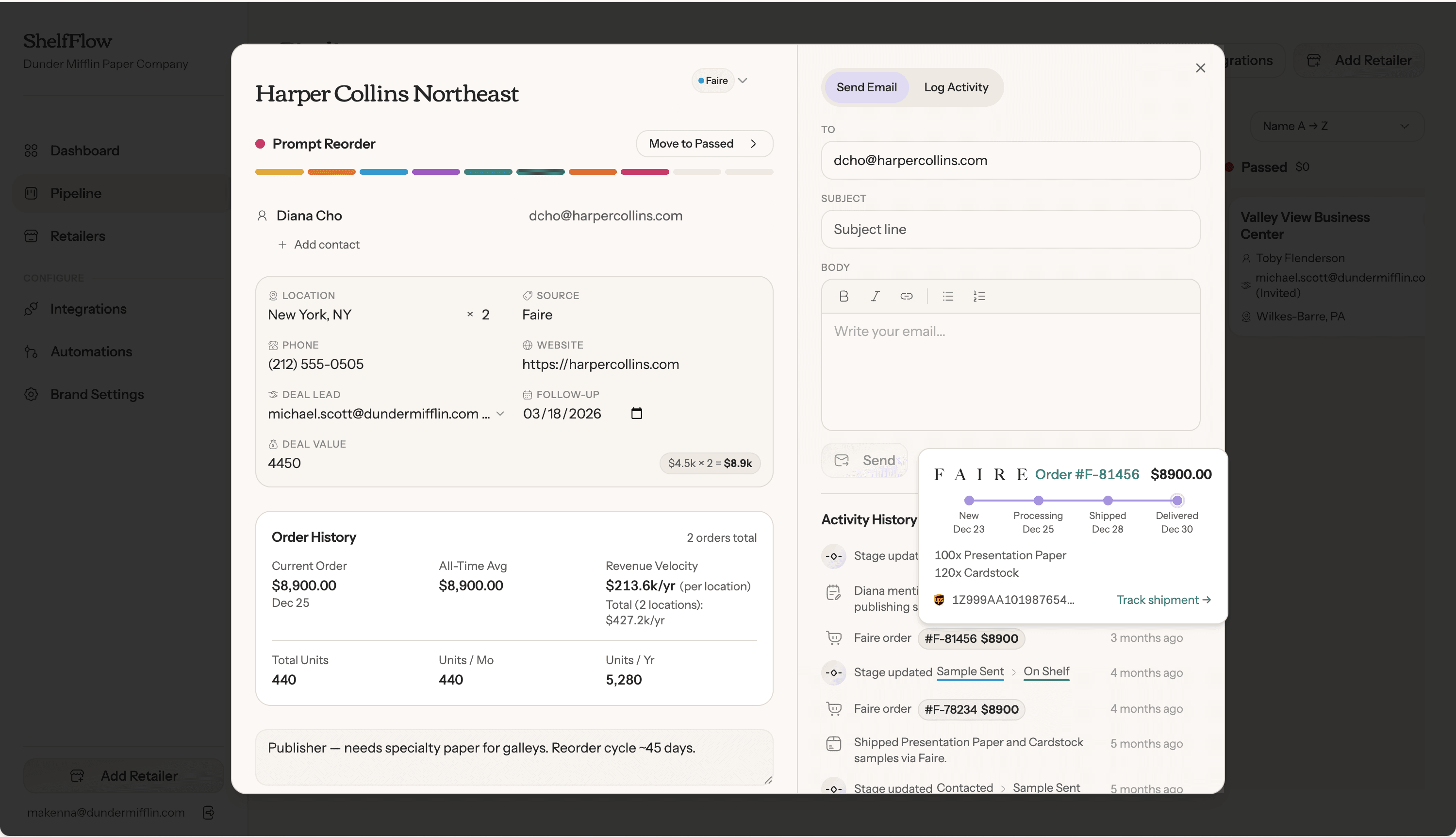This screenshot has height=837, width=1456.
Task: Click the Brand Settings gear icon
Action: pyautogui.click(x=31, y=394)
